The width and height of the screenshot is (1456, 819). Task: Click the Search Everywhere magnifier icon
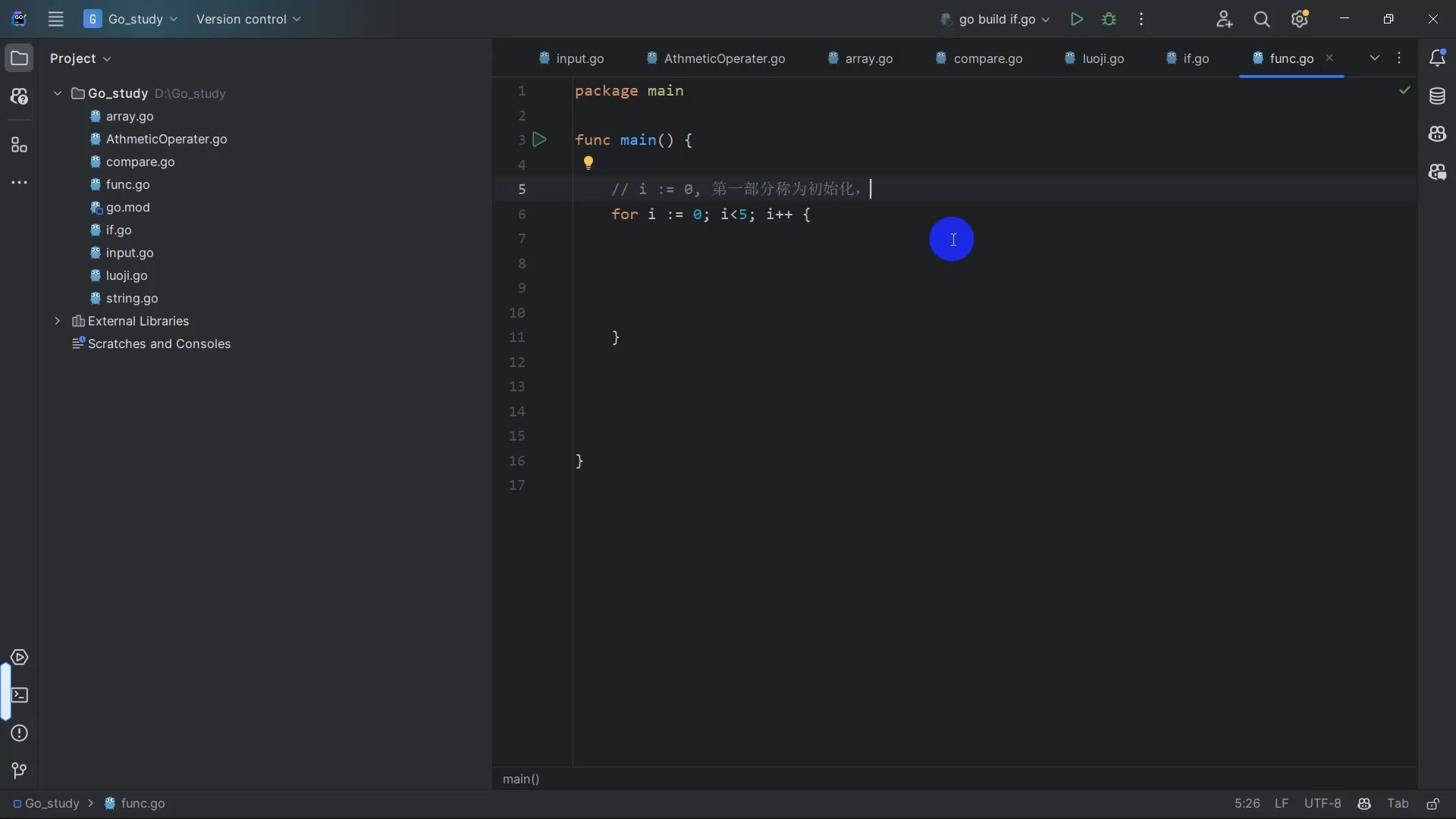[x=1262, y=20]
